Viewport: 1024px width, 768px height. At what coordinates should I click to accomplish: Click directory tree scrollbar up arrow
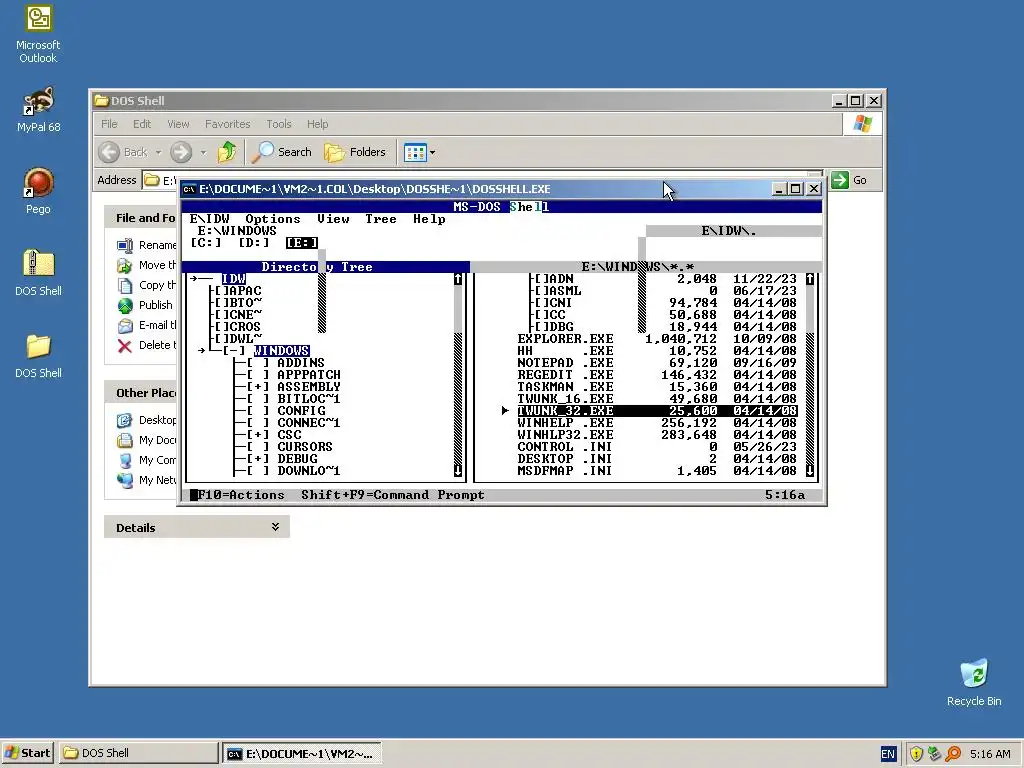coord(458,279)
